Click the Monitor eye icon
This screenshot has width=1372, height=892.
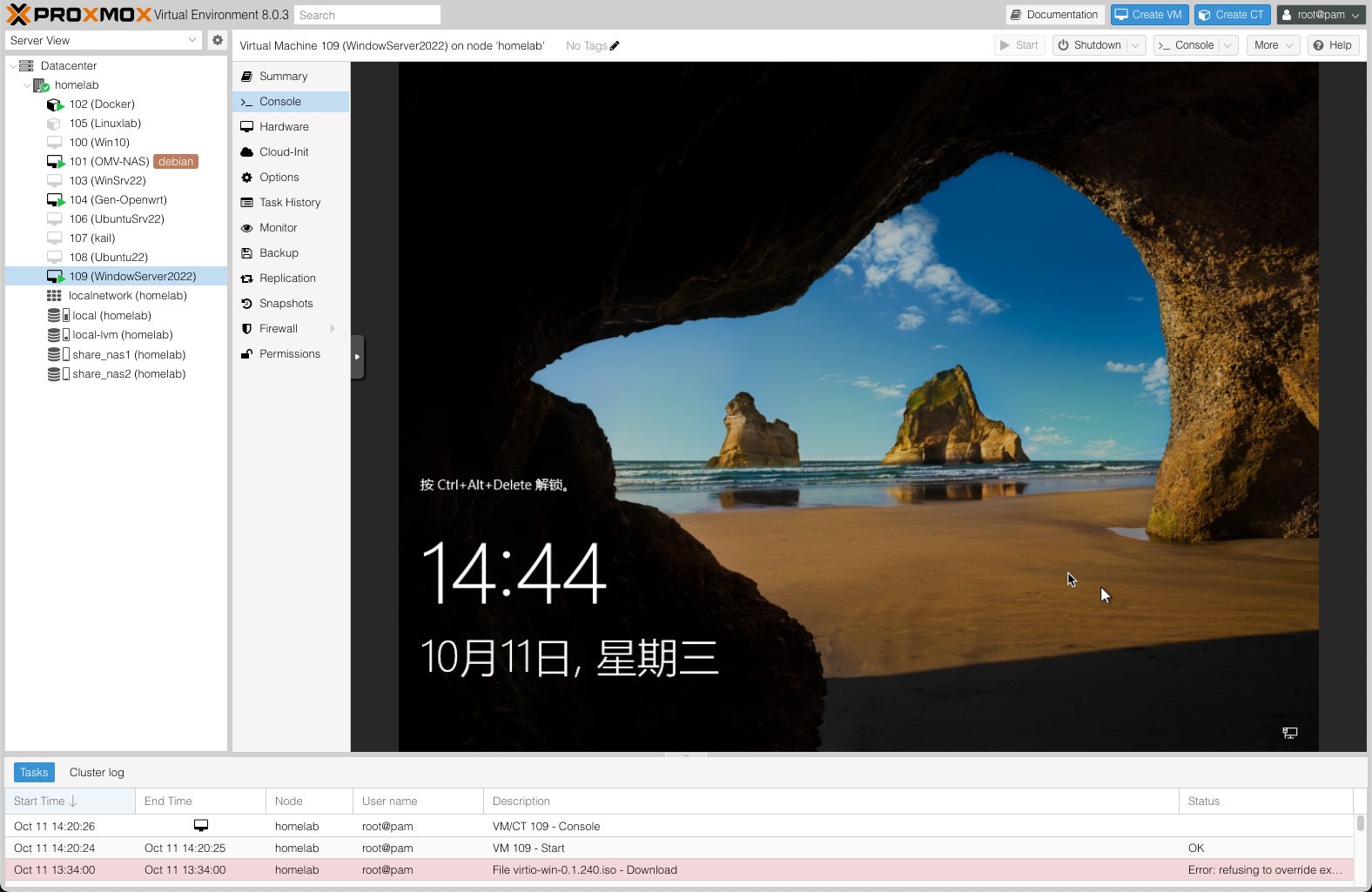tap(247, 228)
